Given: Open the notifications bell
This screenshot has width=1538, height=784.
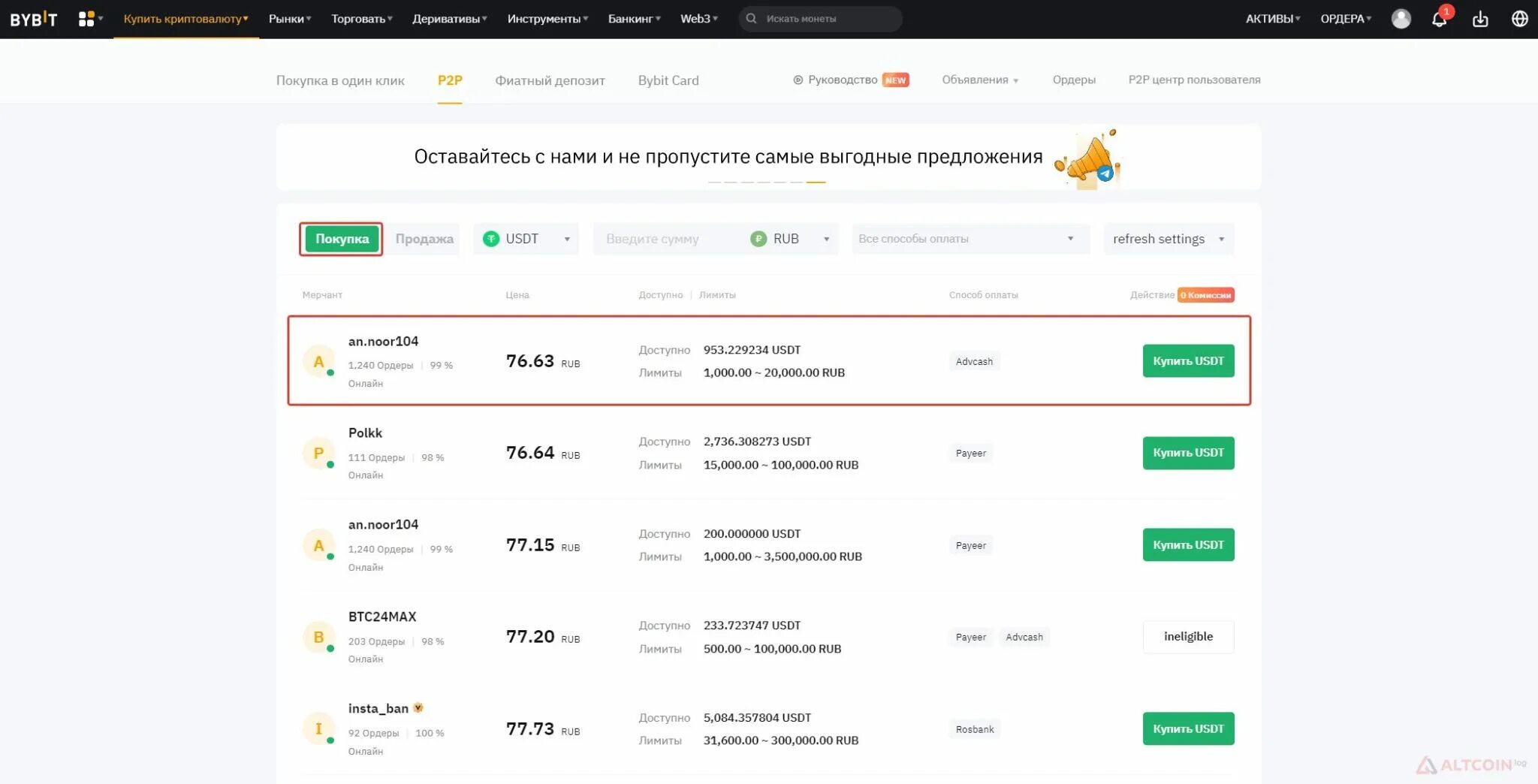Looking at the screenshot, I should coord(1439,19).
